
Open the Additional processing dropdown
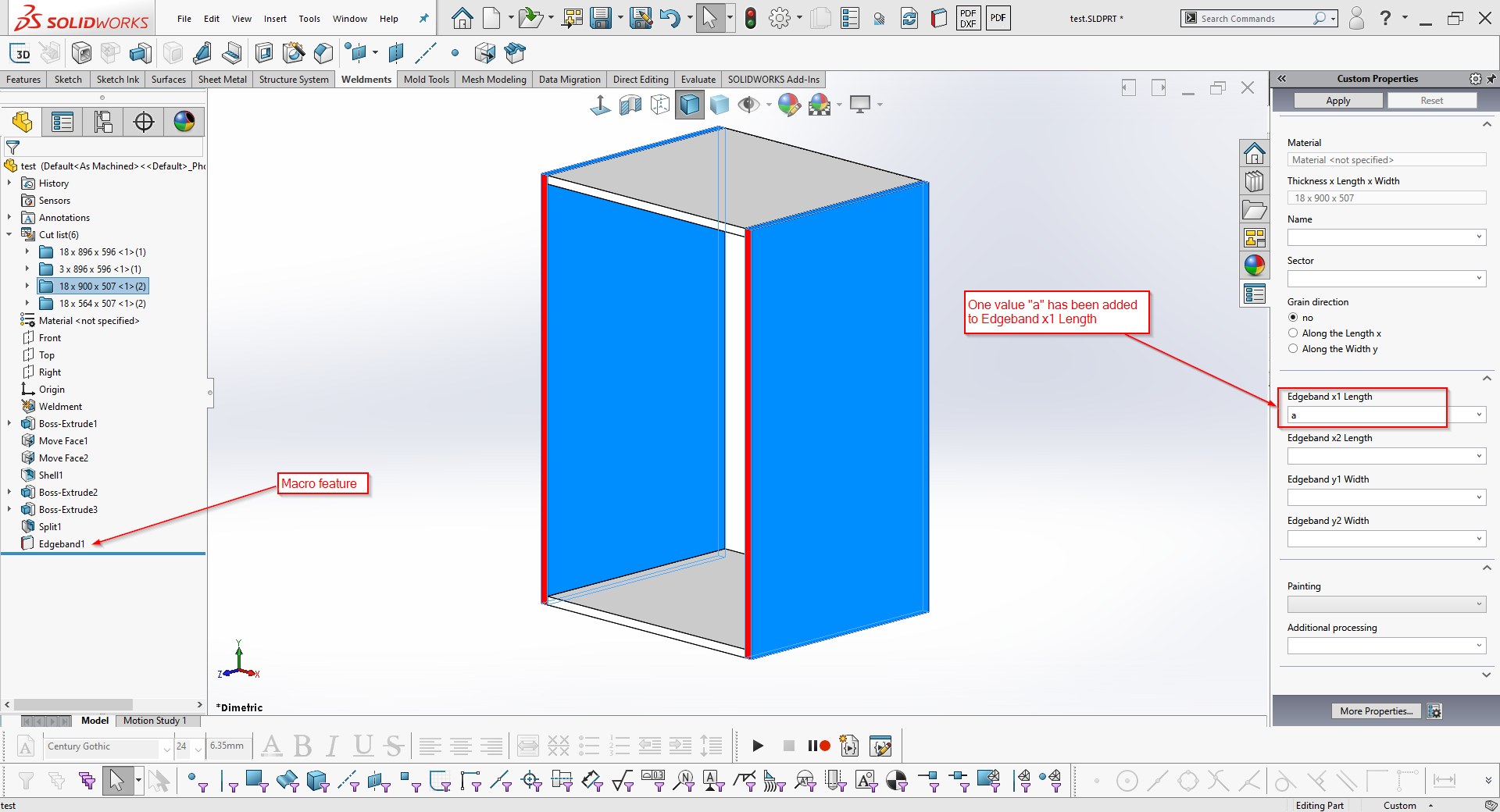[1479, 646]
